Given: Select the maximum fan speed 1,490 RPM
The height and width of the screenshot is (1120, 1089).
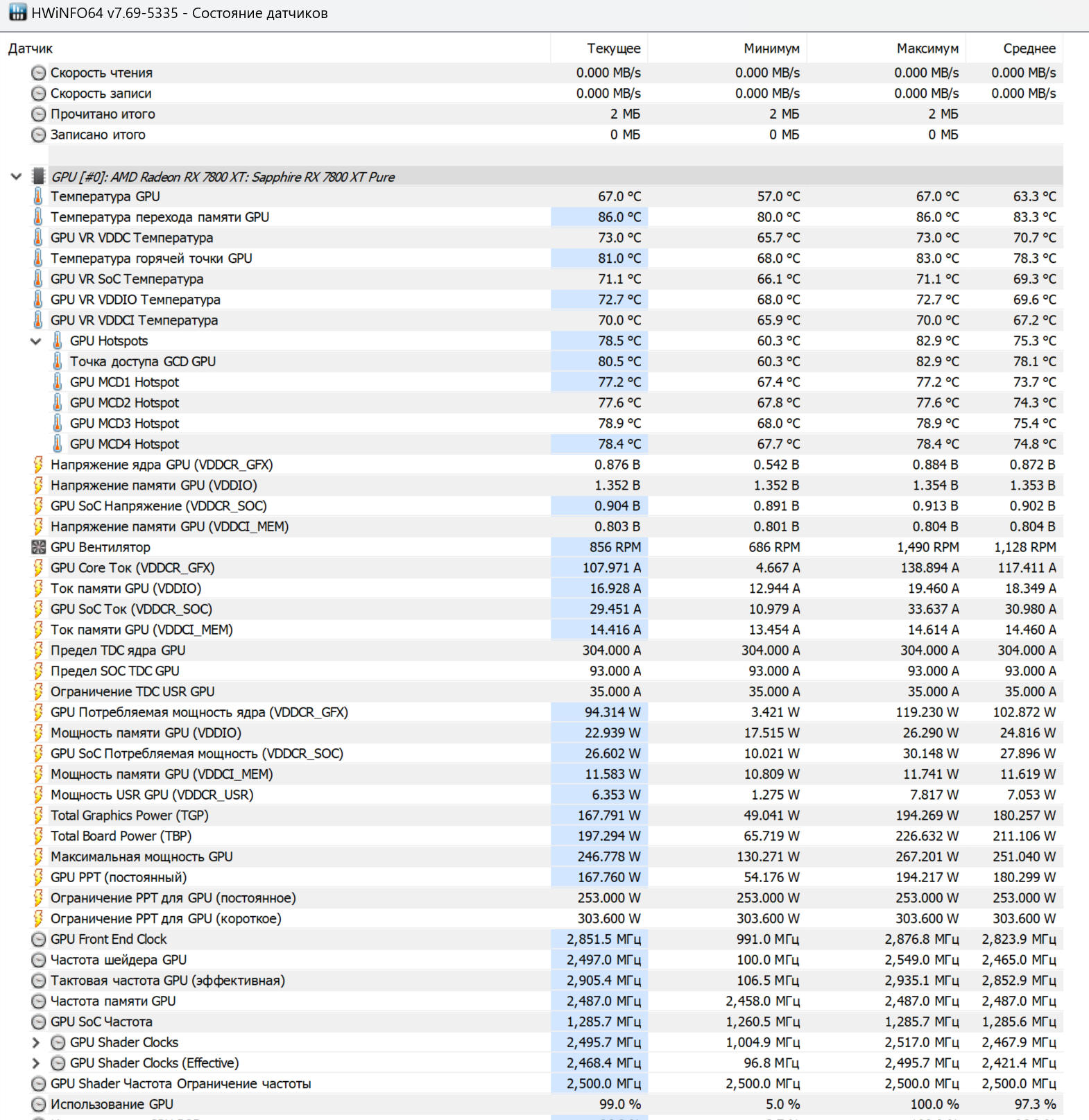Looking at the screenshot, I should tap(928, 547).
